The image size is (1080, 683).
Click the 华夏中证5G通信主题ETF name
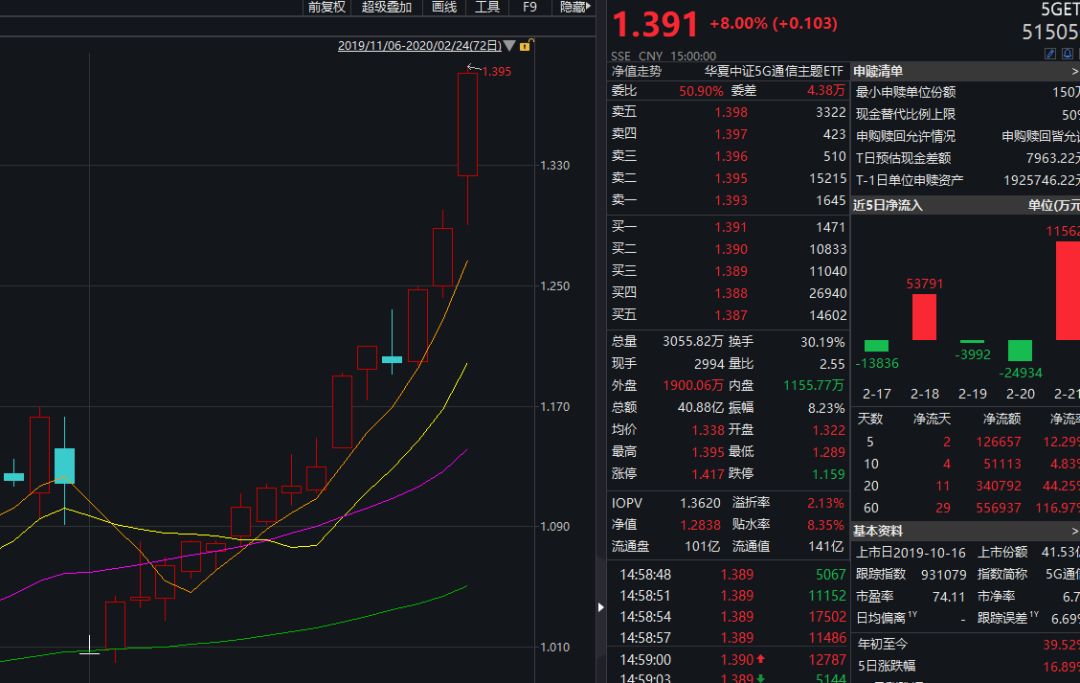pos(773,72)
